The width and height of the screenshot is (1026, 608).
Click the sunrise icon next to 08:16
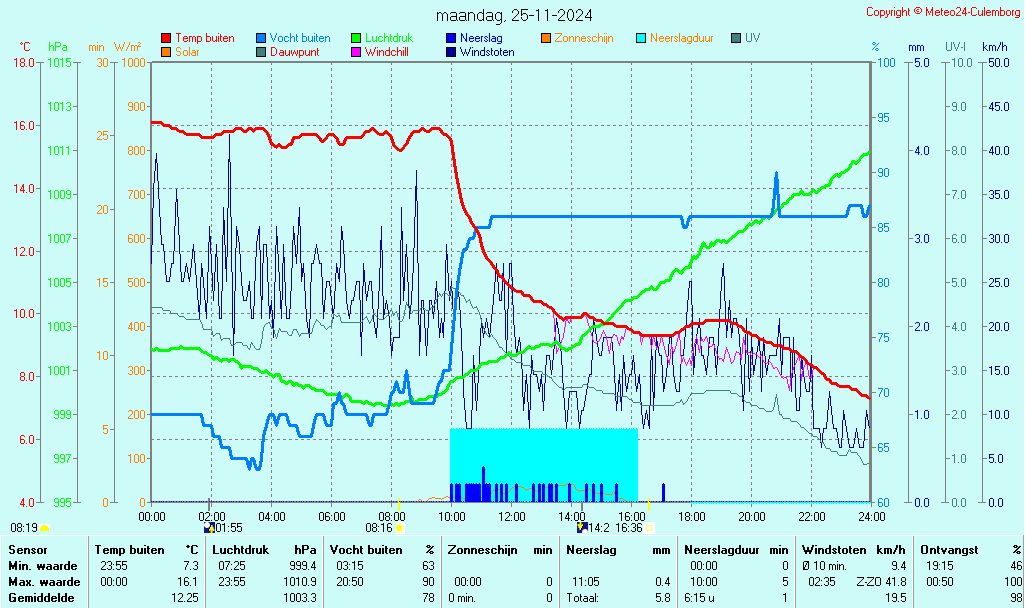[400, 528]
